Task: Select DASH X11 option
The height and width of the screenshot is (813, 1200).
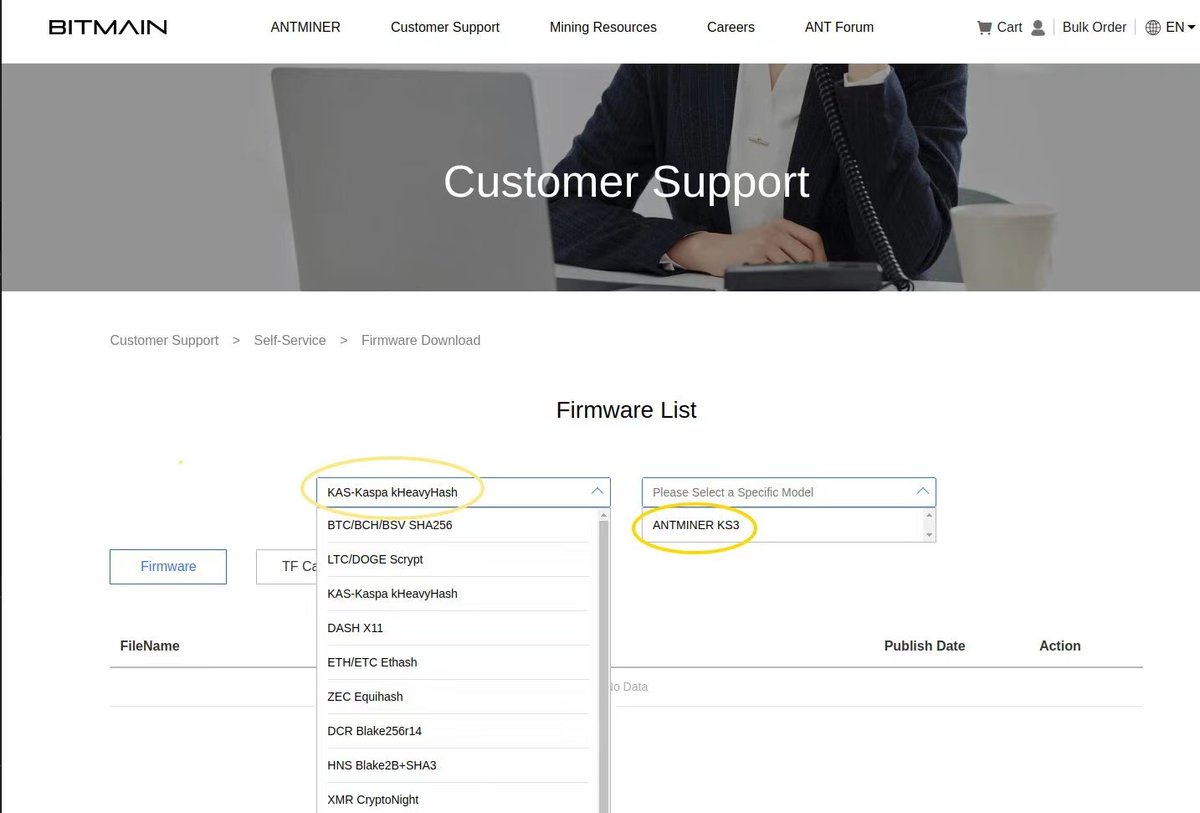Action: pyautogui.click(x=458, y=628)
